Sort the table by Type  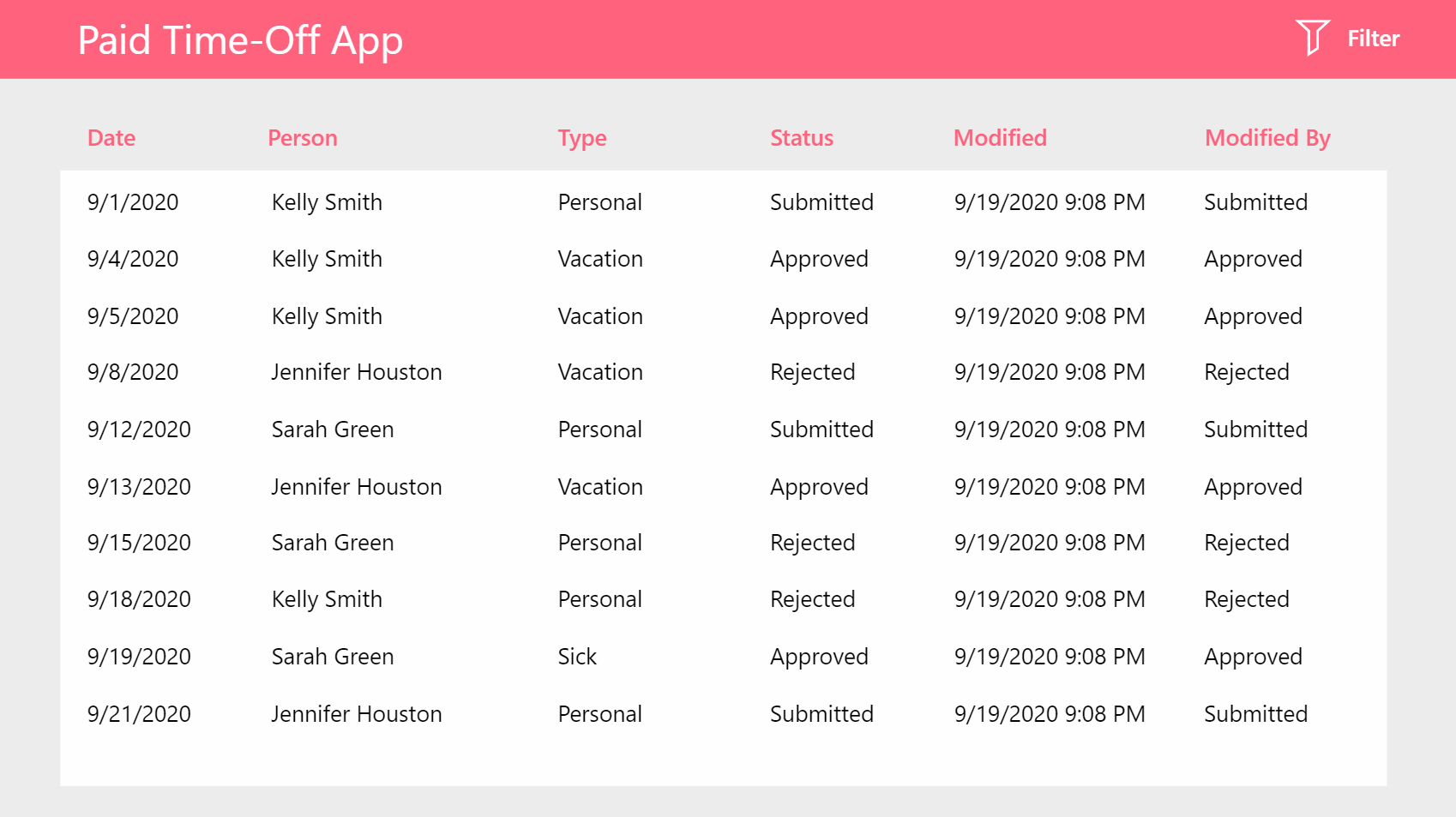(x=582, y=137)
